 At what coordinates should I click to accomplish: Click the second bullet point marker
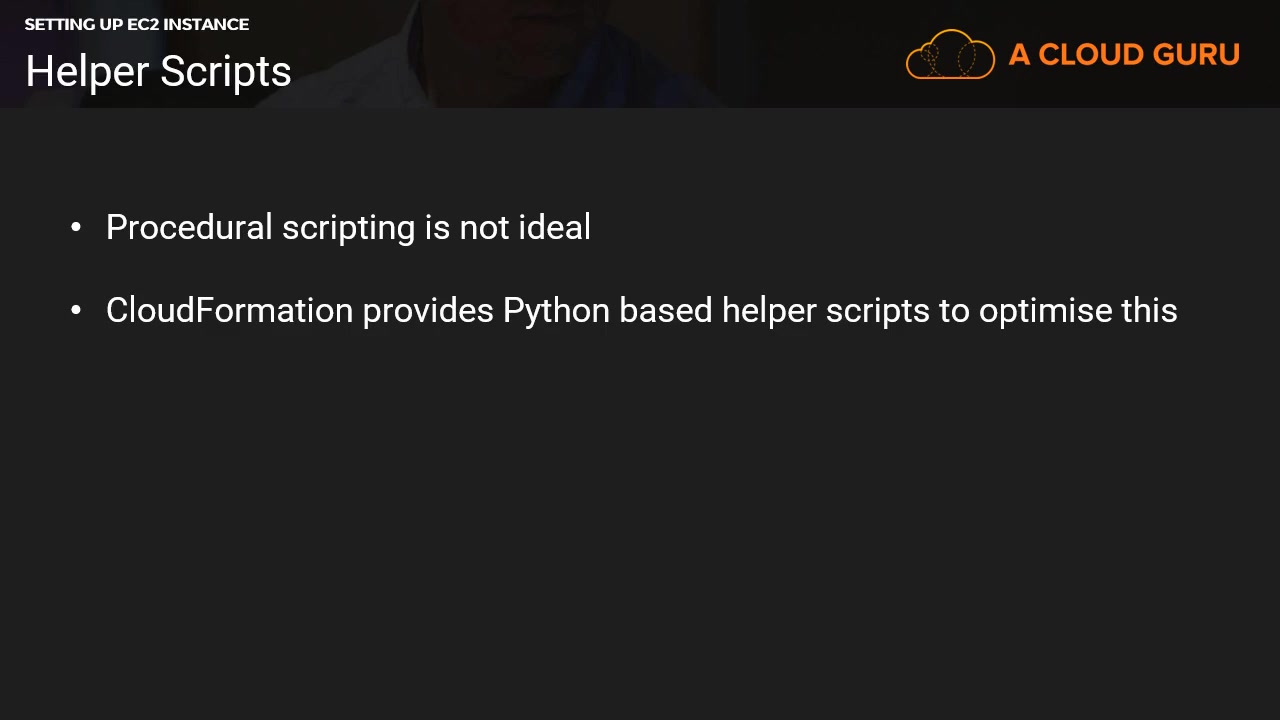[76, 311]
